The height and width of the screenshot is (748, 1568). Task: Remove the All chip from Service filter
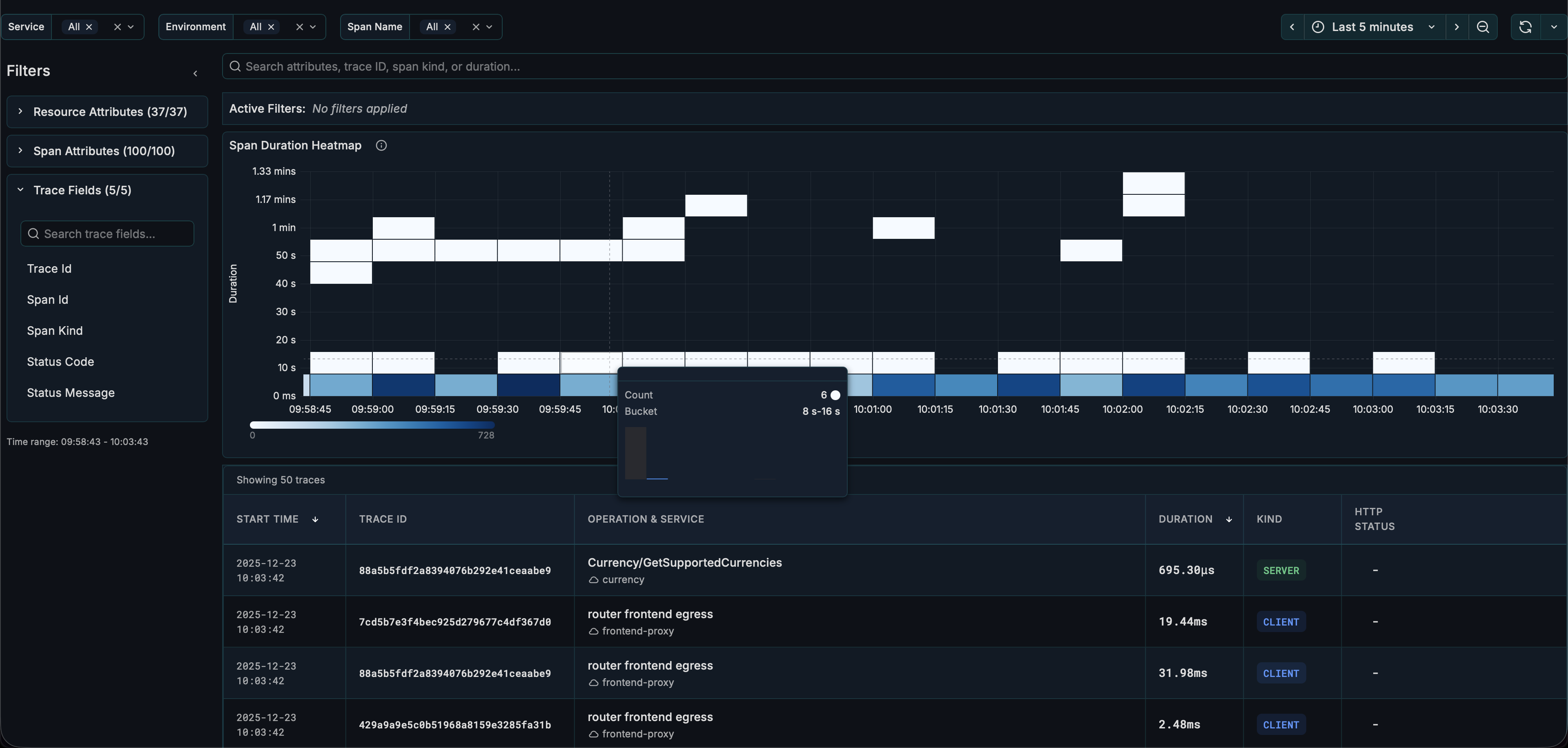(x=89, y=27)
